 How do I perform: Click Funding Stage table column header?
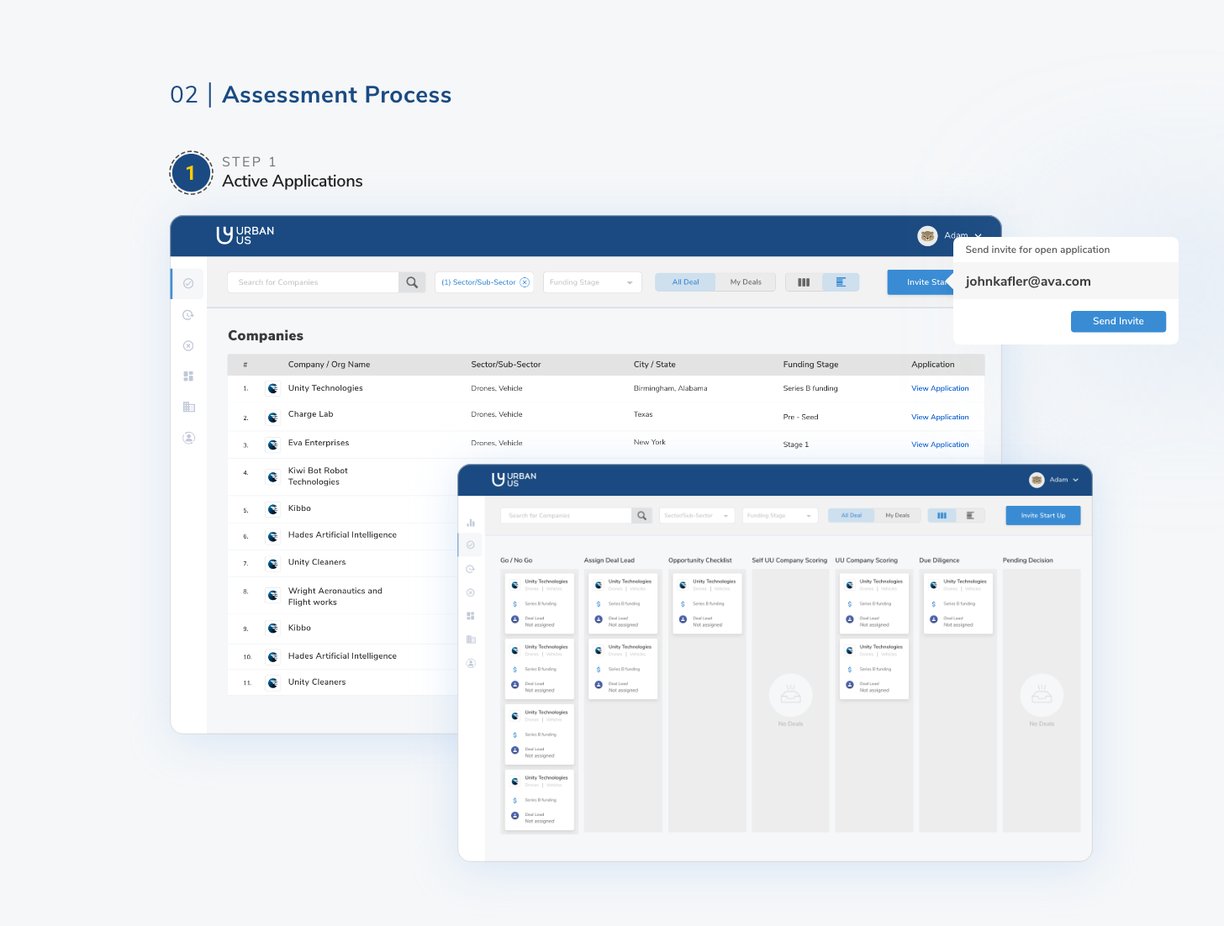coord(811,365)
